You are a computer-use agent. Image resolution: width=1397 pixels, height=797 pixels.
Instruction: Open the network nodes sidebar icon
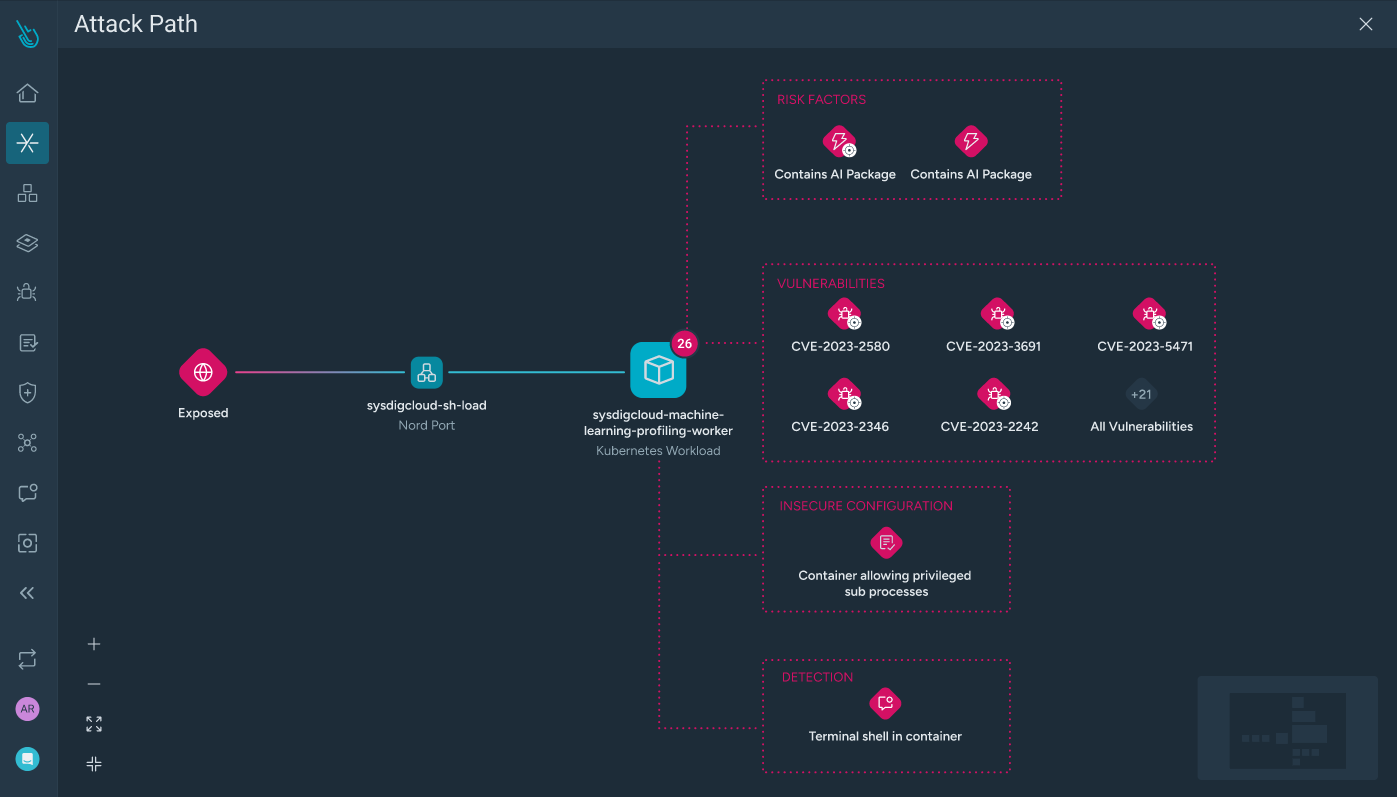[x=28, y=443]
